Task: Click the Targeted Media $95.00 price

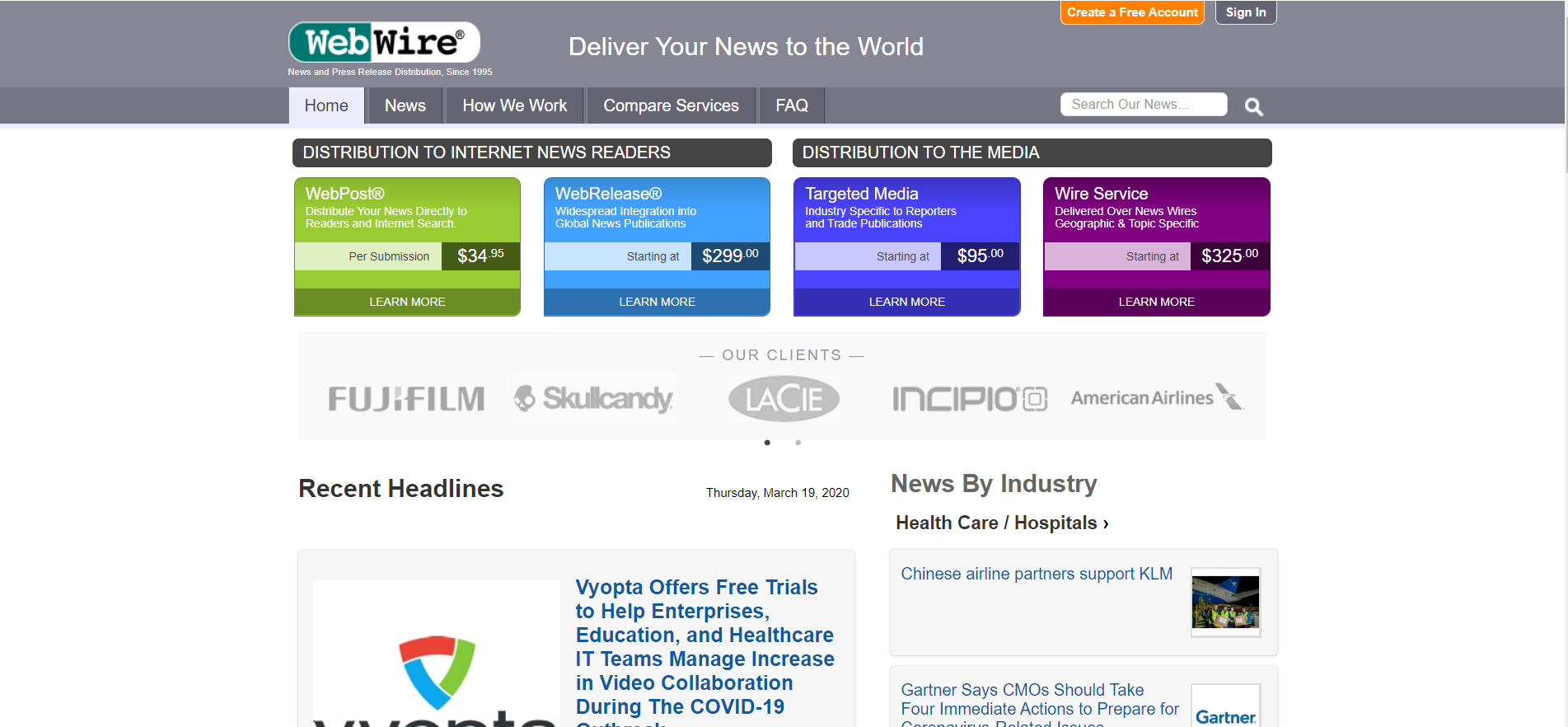Action: click(980, 256)
